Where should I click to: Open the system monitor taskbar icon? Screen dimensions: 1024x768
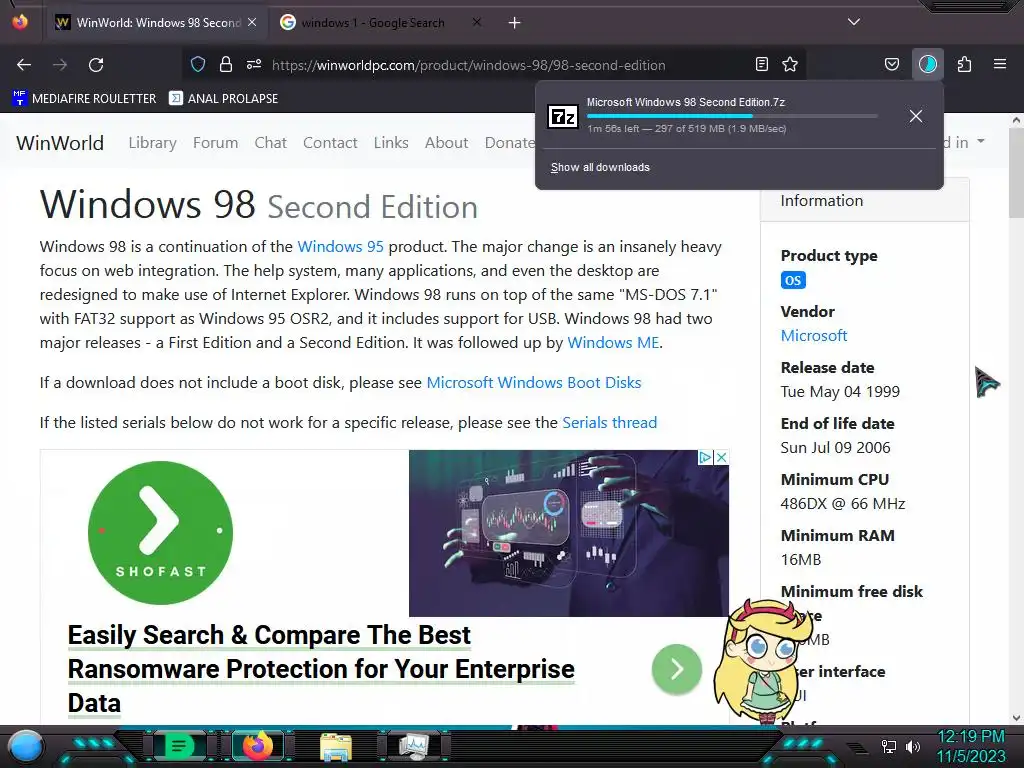(x=413, y=746)
